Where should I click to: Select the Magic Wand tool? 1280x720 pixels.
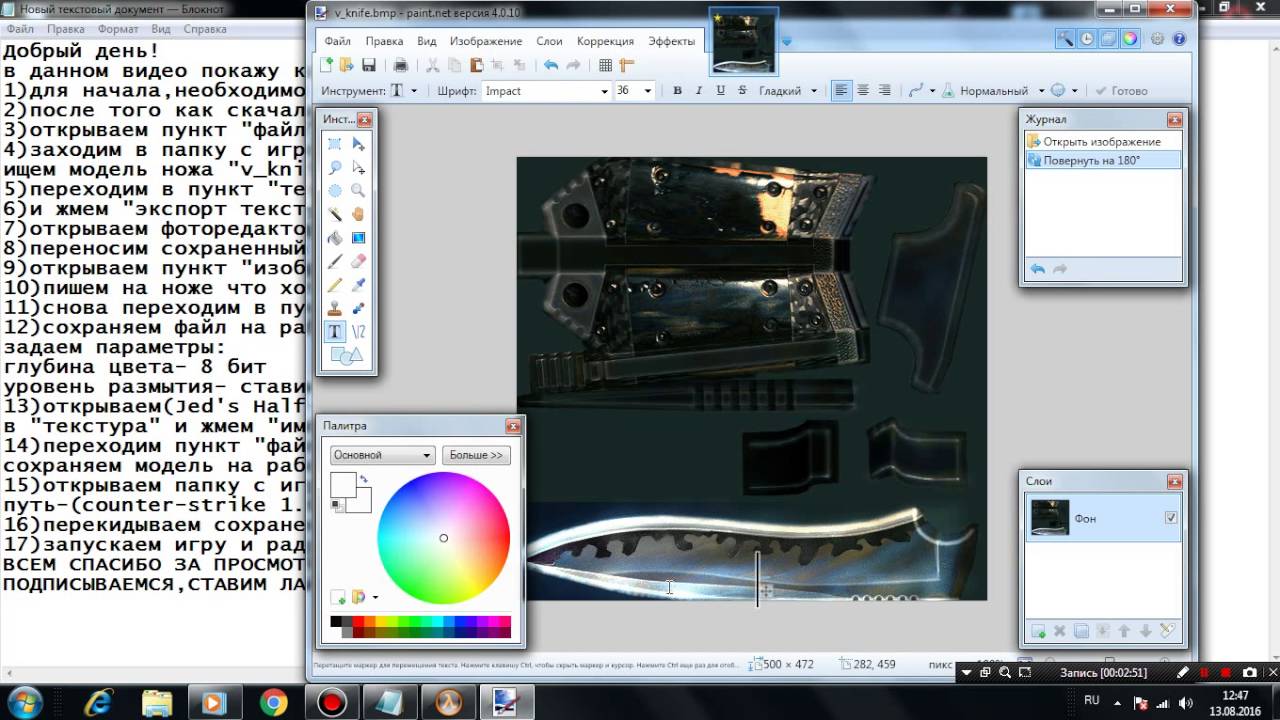click(x=335, y=214)
